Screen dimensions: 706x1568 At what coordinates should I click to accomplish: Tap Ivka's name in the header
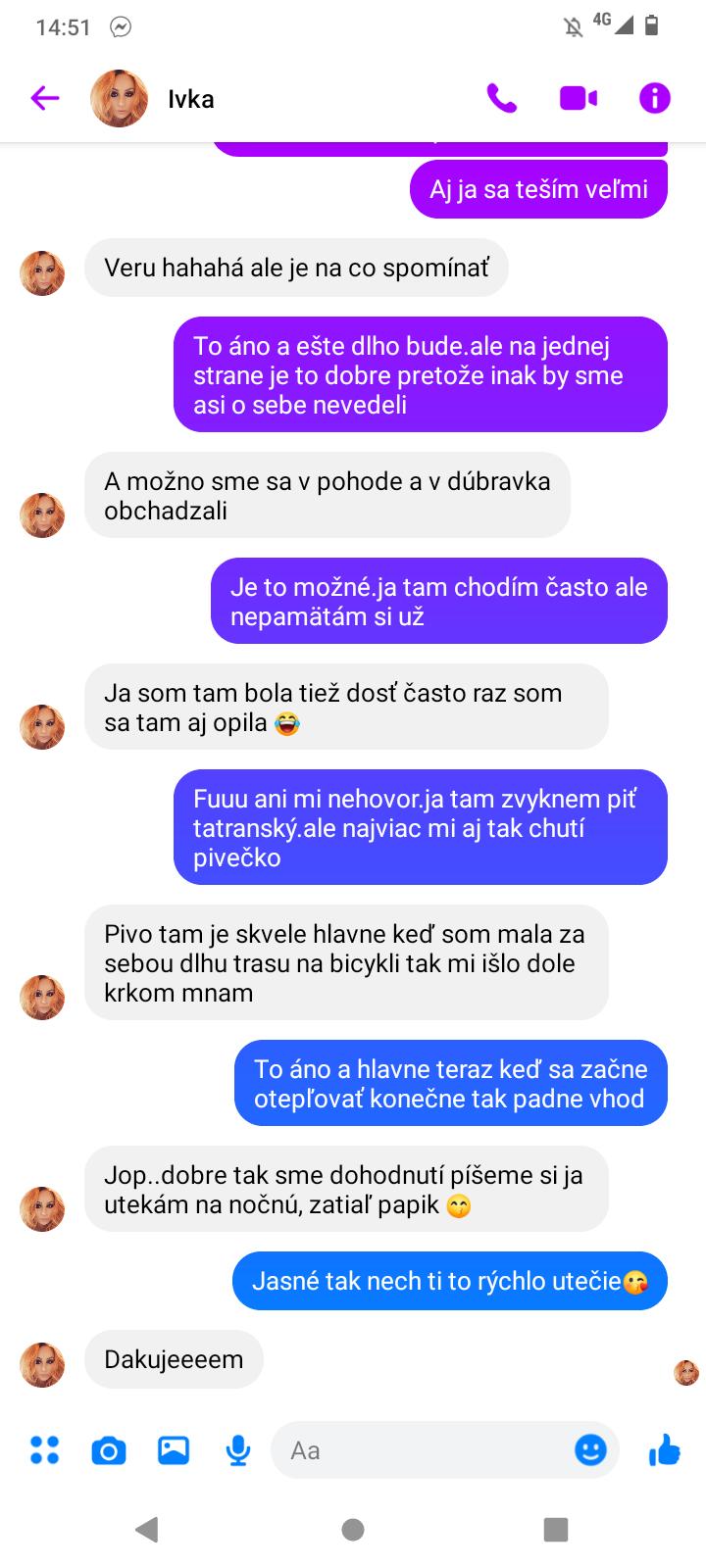pos(191,99)
